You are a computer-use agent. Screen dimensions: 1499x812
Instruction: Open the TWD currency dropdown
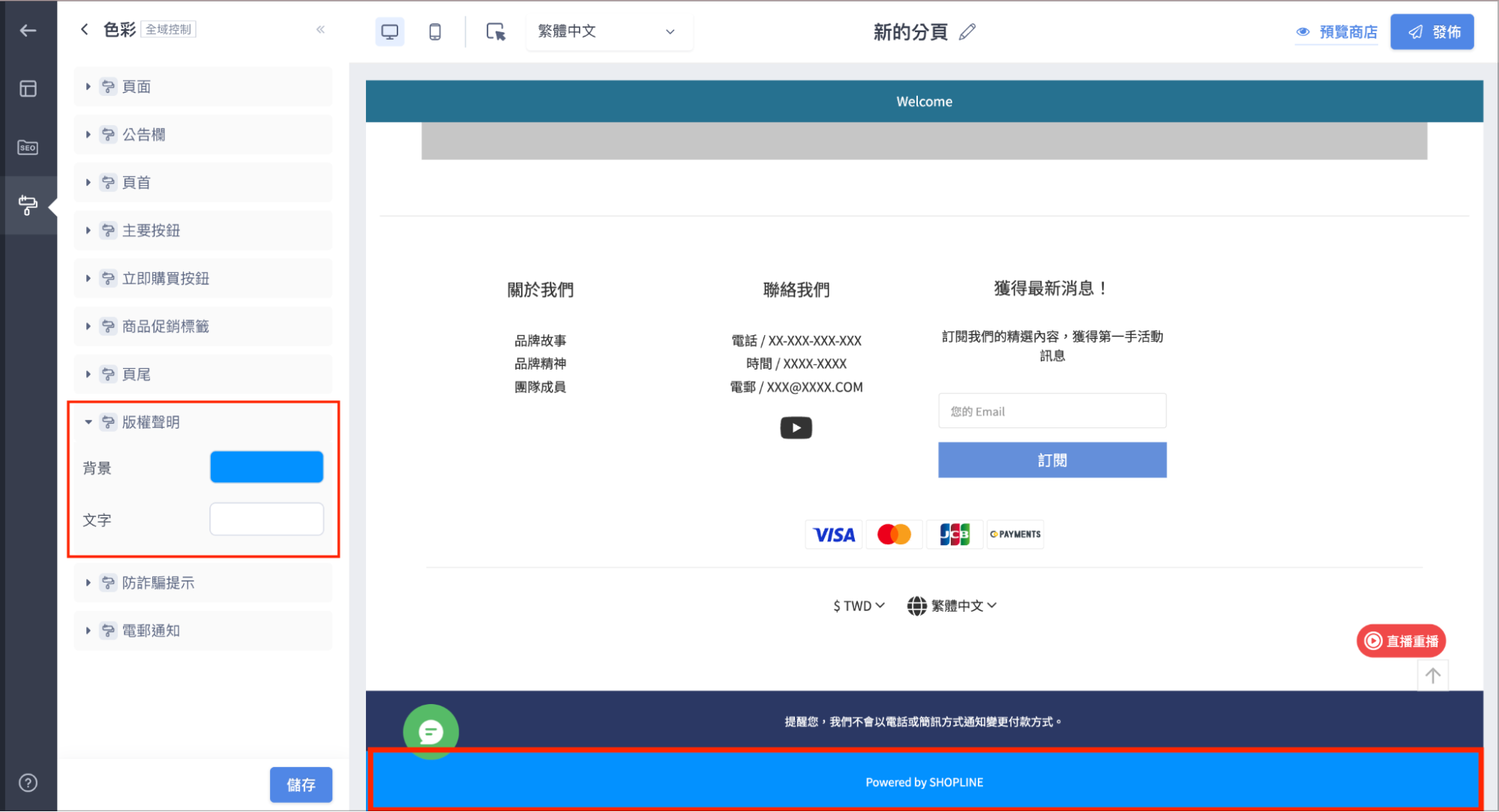tap(859, 606)
